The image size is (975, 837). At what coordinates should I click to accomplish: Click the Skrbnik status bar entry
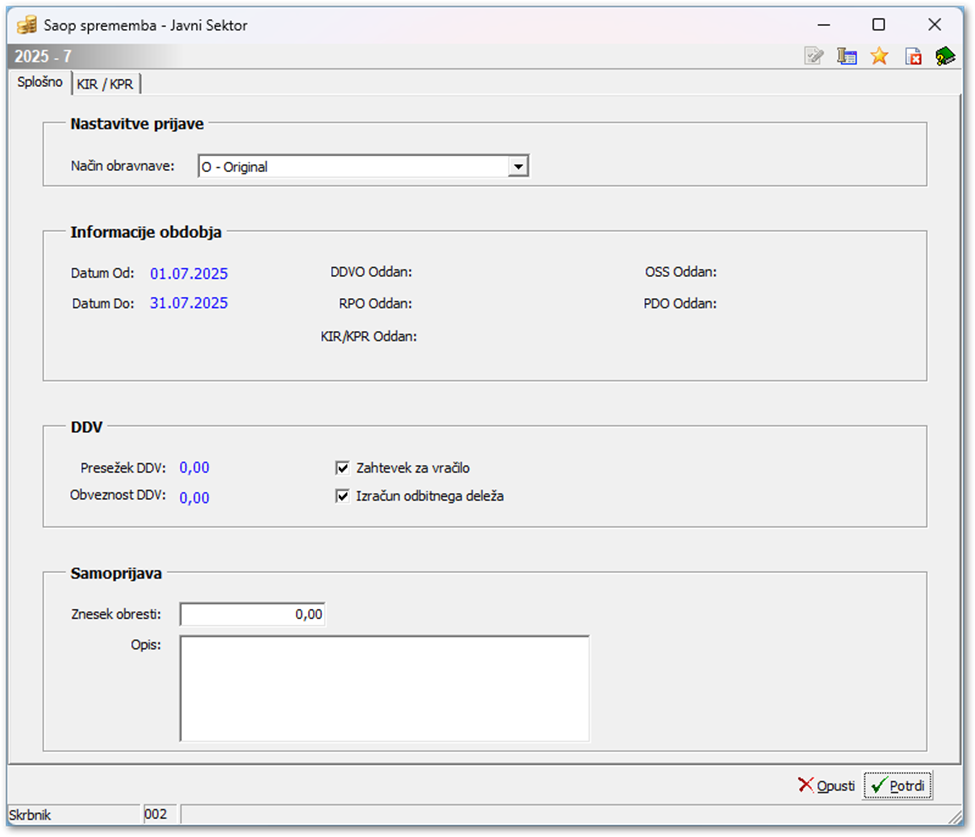(x=30, y=815)
